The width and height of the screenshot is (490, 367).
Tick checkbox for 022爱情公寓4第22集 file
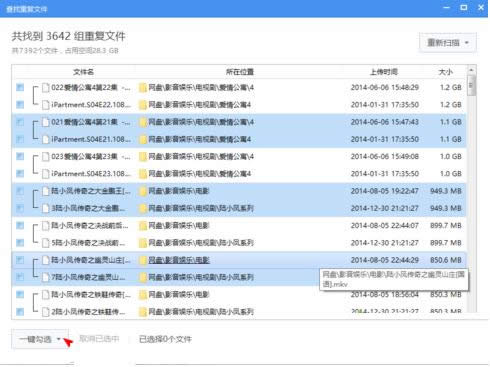20,87
